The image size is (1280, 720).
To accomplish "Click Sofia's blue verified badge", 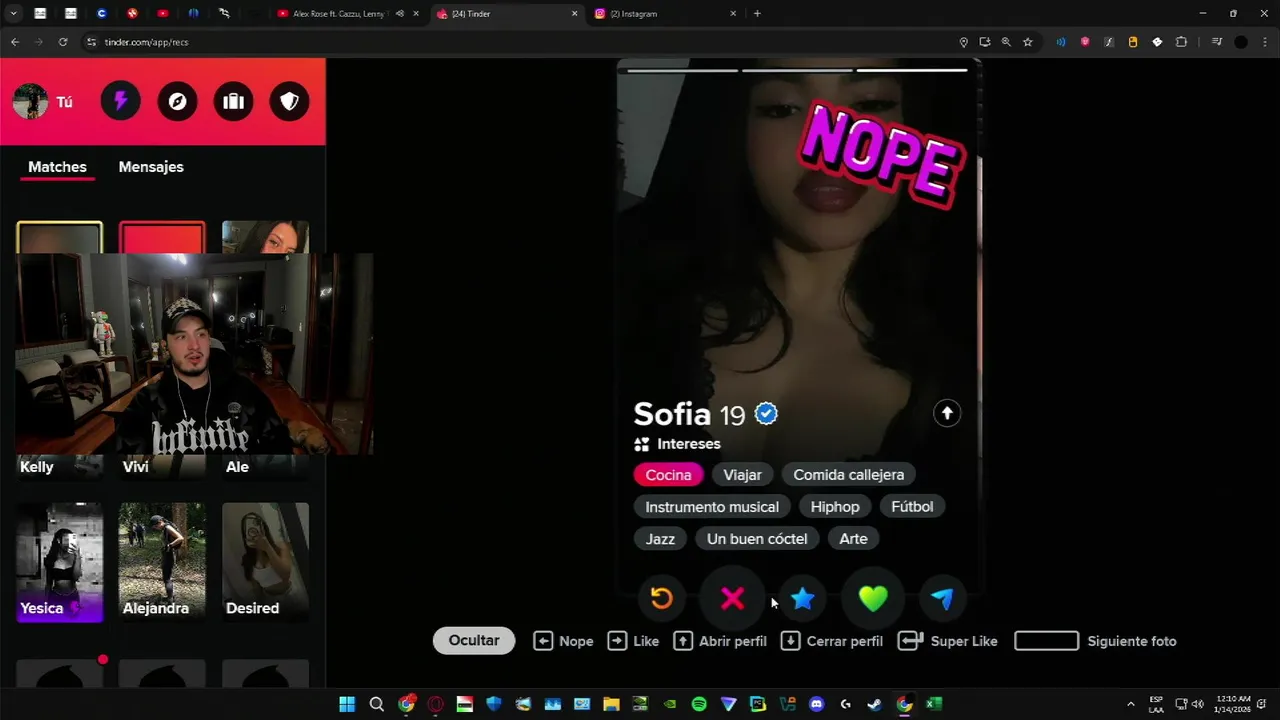I will (x=766, y=413).
